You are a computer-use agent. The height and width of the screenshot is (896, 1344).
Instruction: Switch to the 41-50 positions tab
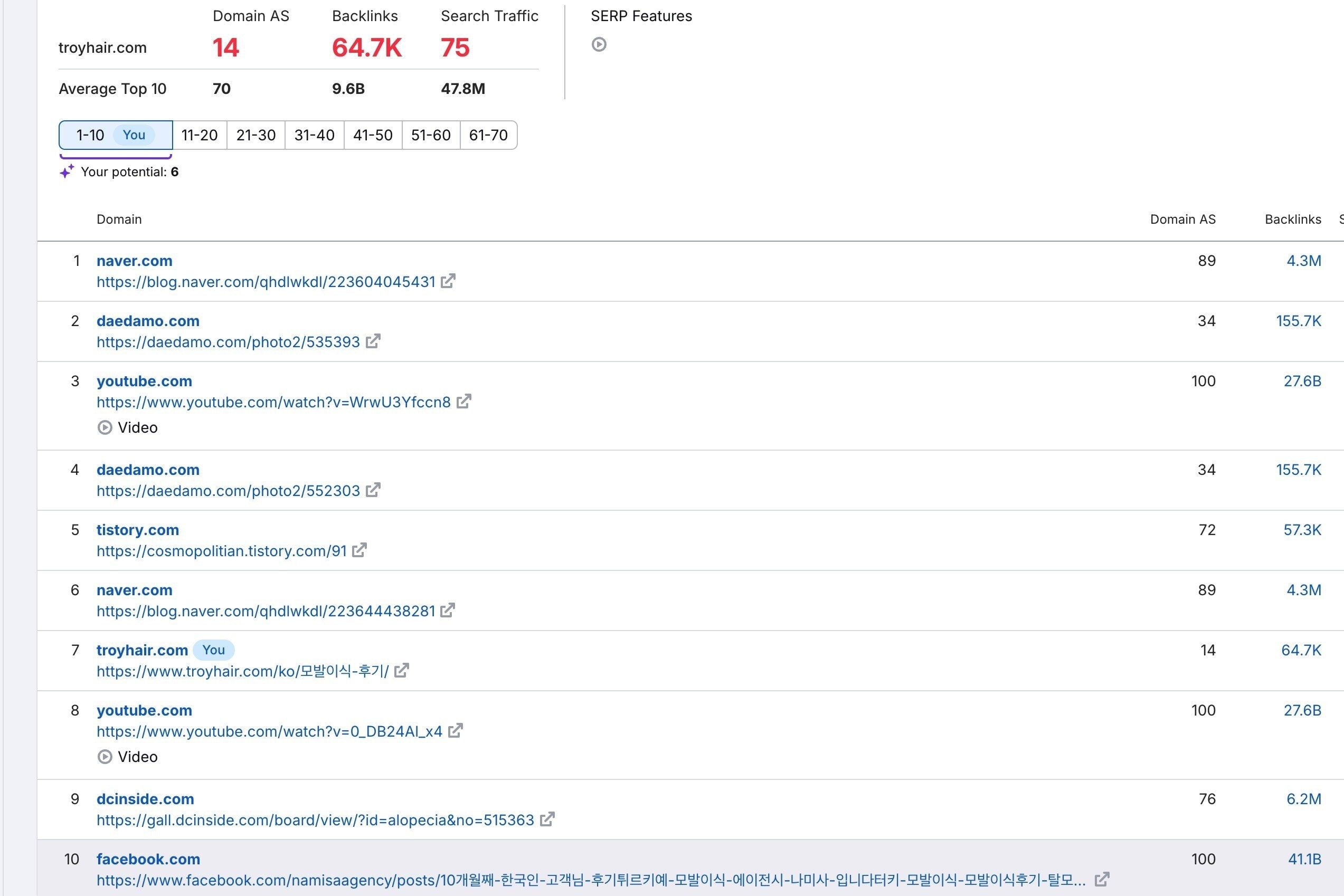tap(372, 136)
